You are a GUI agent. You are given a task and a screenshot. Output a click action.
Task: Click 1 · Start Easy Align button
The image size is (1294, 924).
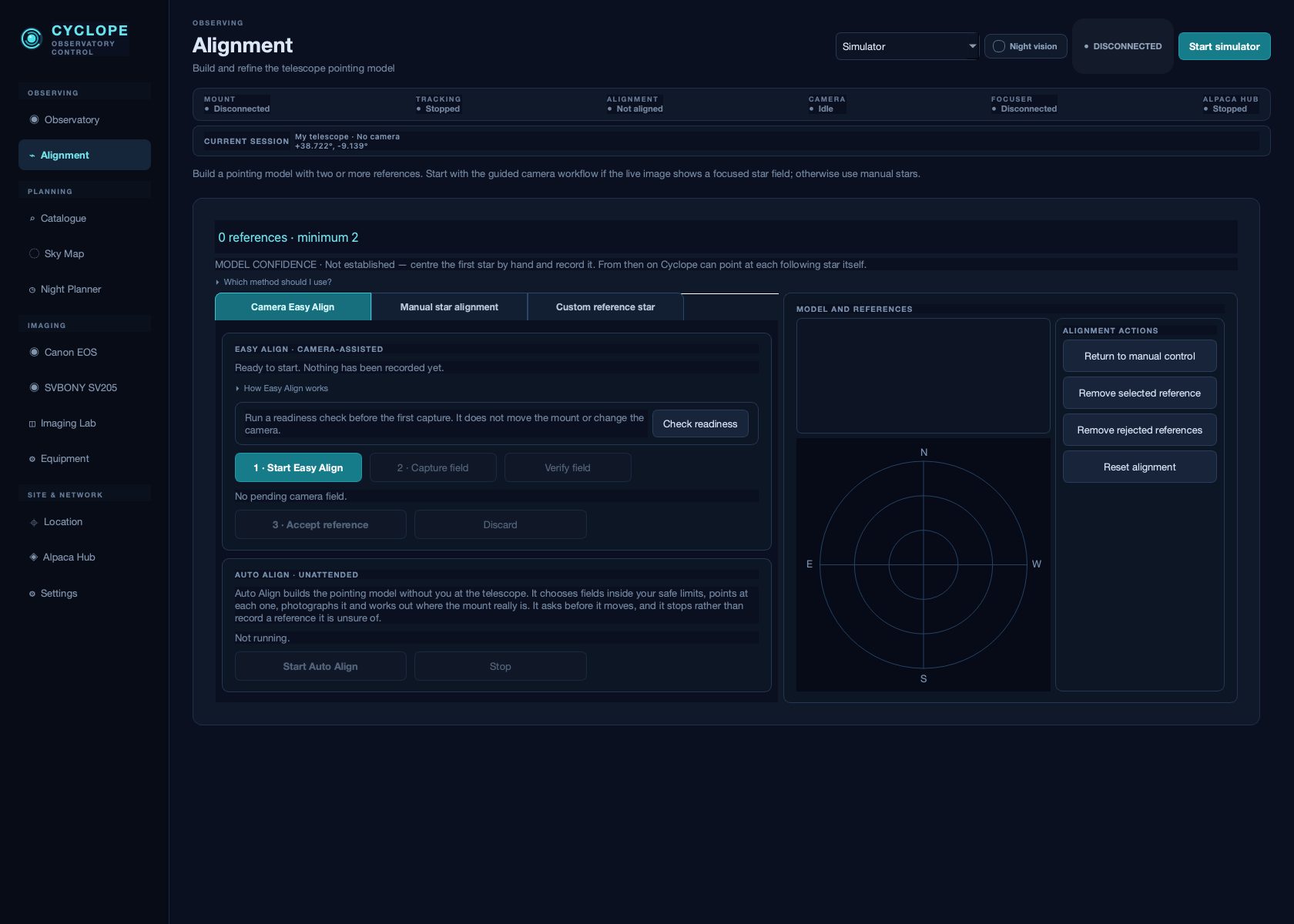coord(298,467)
